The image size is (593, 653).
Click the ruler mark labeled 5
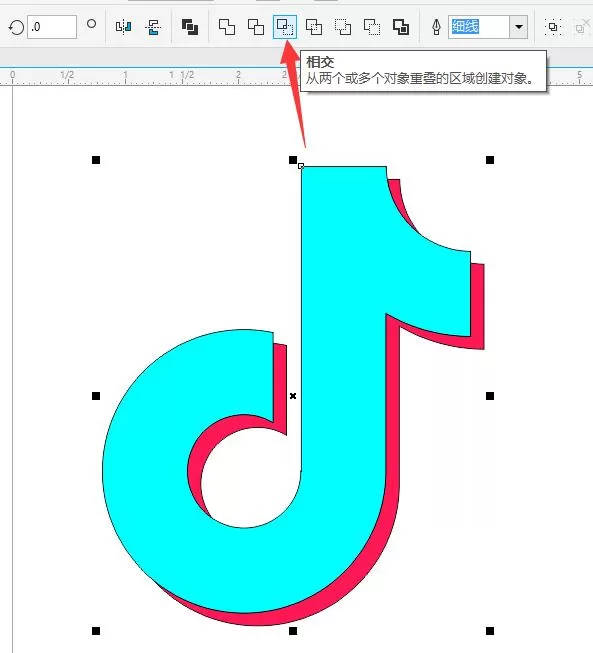coord(579,75)
